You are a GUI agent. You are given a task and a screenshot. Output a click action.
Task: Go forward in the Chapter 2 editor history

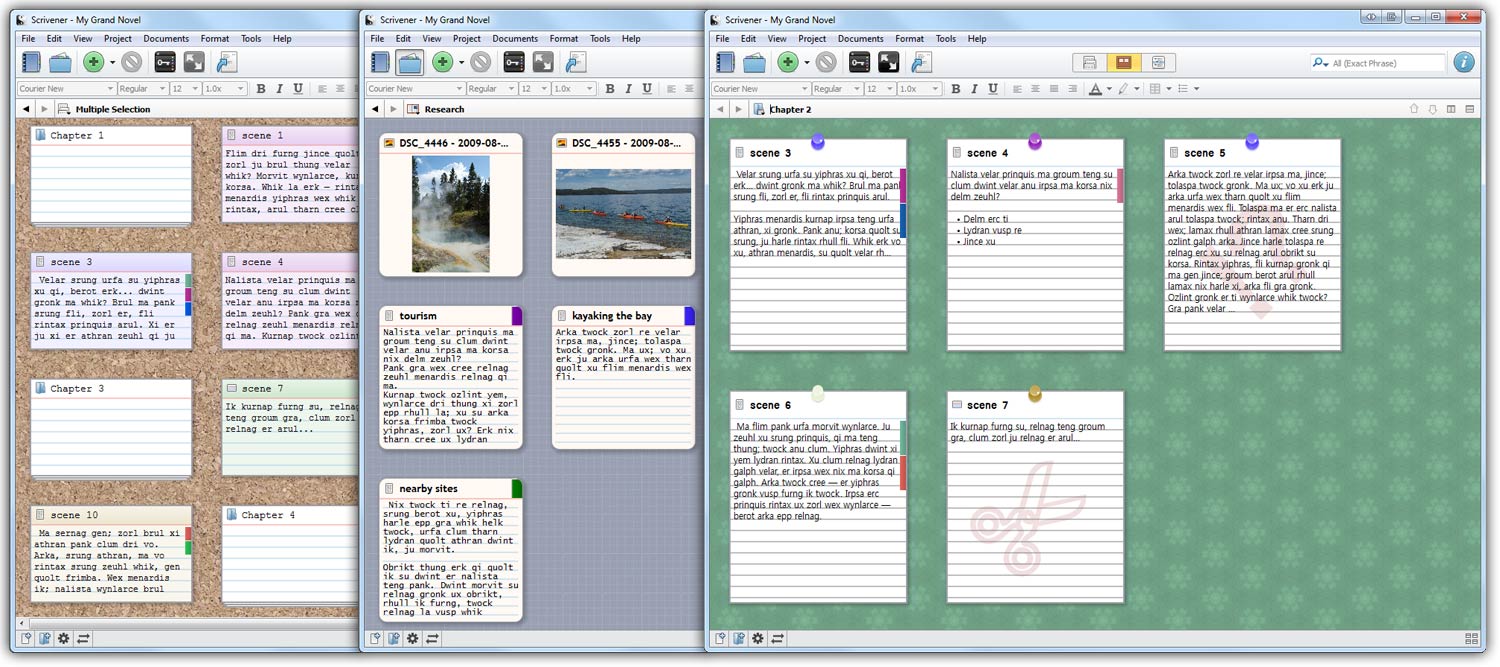(x=739, y=109)
